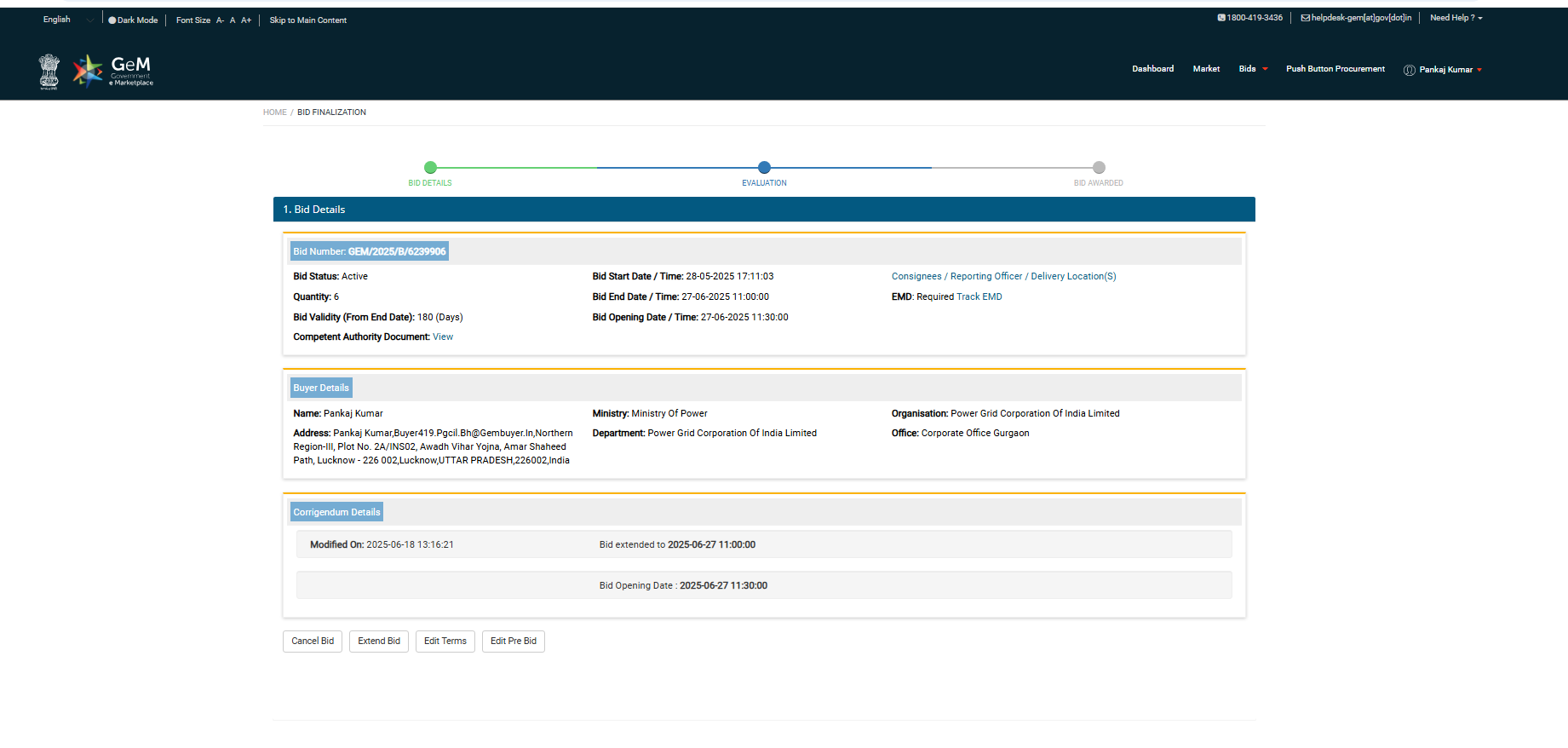This screenshot has width=1568, height=748.
Task: Click the helpline number 1800-419-3436
Action: [x=1249, y=18]
